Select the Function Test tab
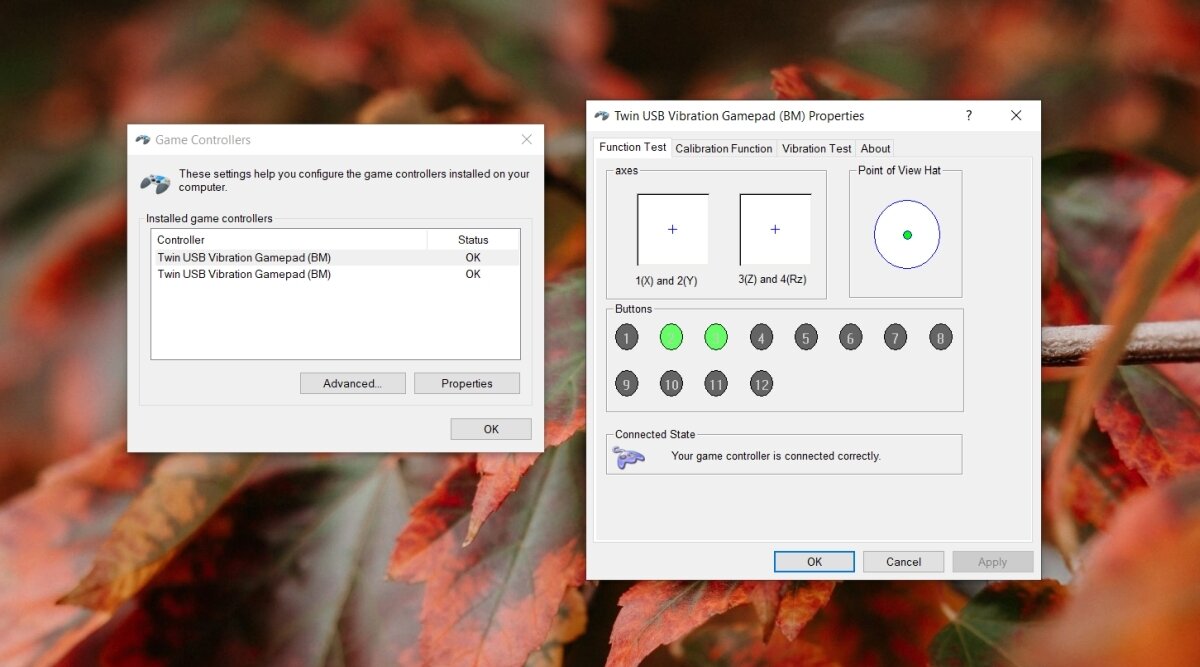This screenshot has width=1200, height=667. (632, 146)
